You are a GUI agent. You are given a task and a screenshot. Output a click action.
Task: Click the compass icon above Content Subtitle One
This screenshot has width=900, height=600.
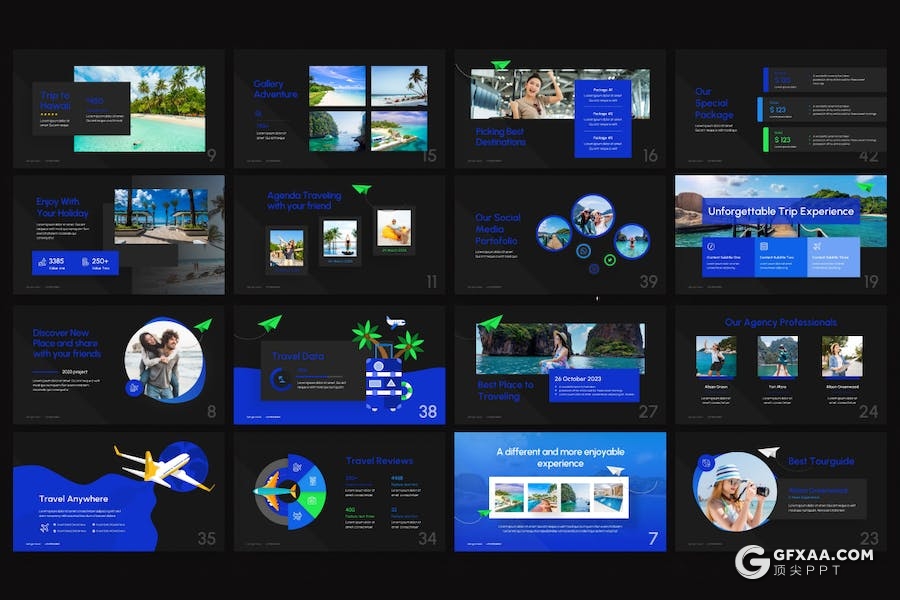709,246
